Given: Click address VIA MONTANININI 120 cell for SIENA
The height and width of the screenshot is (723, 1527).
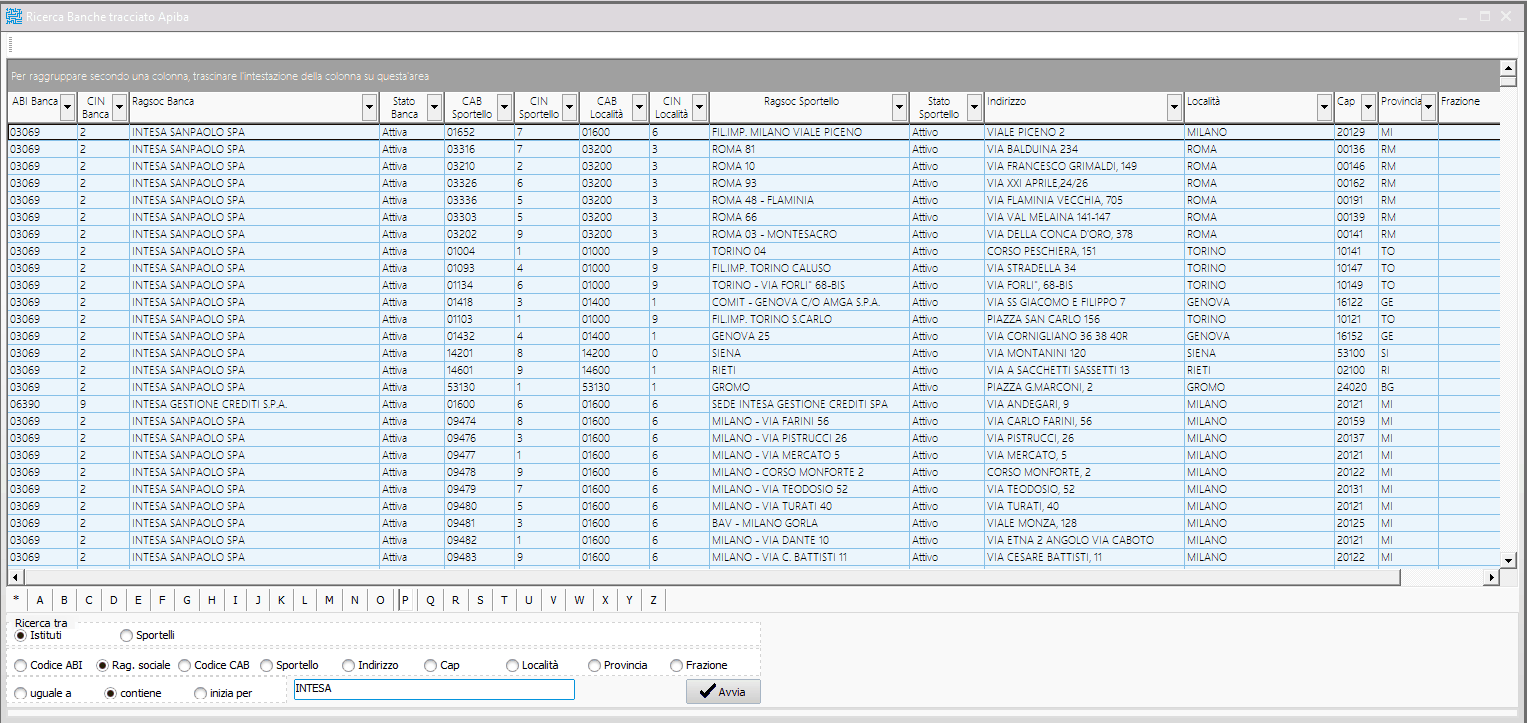Looking at the screenshot, I should pyautogui.click(x=1084, y=353).
